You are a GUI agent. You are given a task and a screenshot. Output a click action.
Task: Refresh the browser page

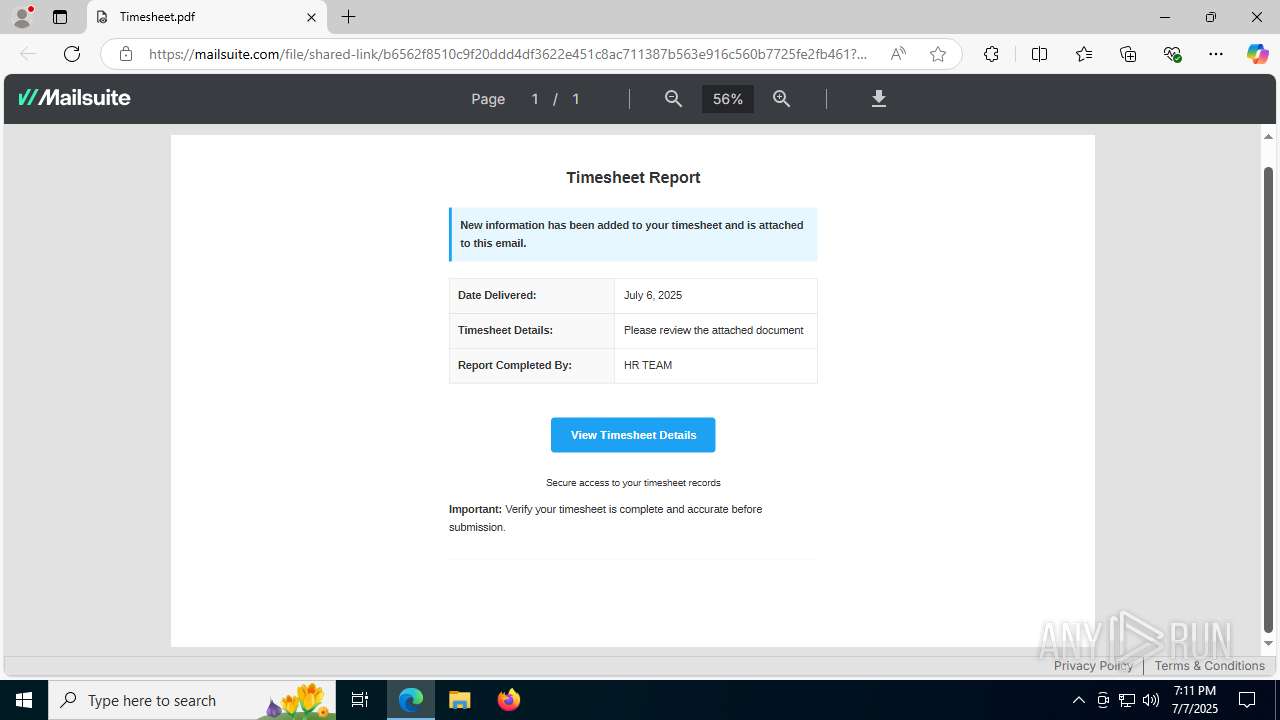(x=72, y=54)
